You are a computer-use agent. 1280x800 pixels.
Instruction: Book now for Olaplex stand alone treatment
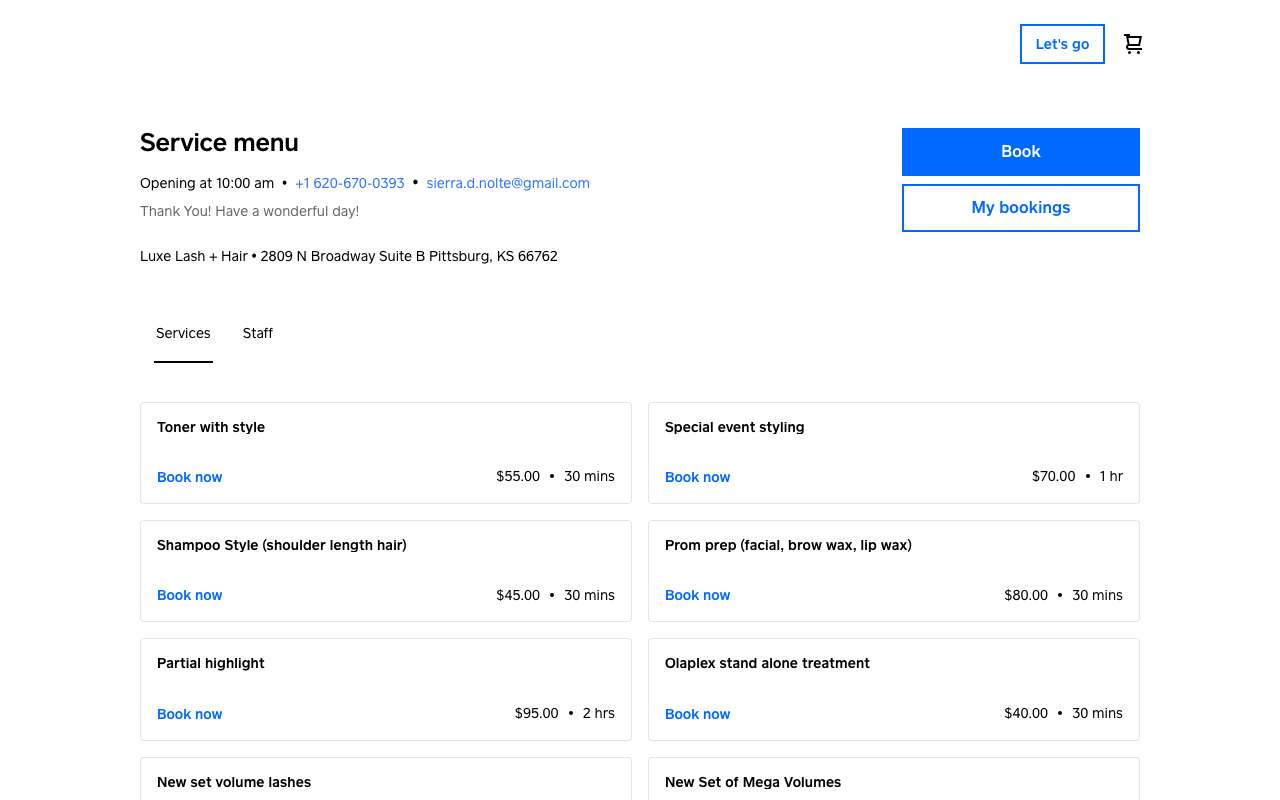pos(698,714)
